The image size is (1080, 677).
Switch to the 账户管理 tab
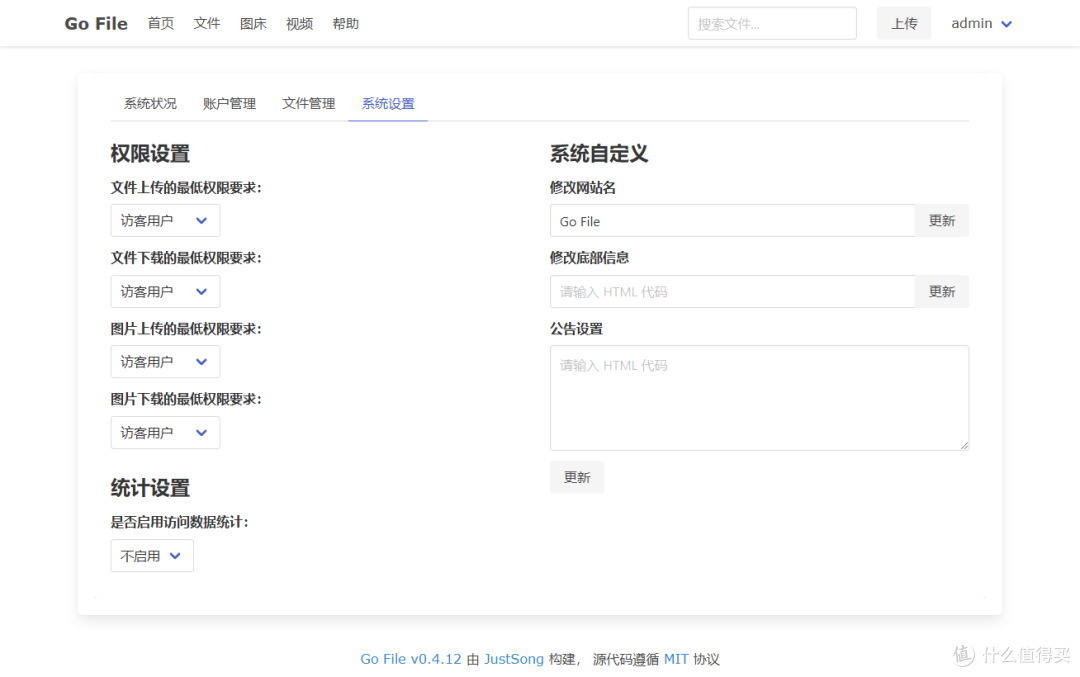[229, 103]
